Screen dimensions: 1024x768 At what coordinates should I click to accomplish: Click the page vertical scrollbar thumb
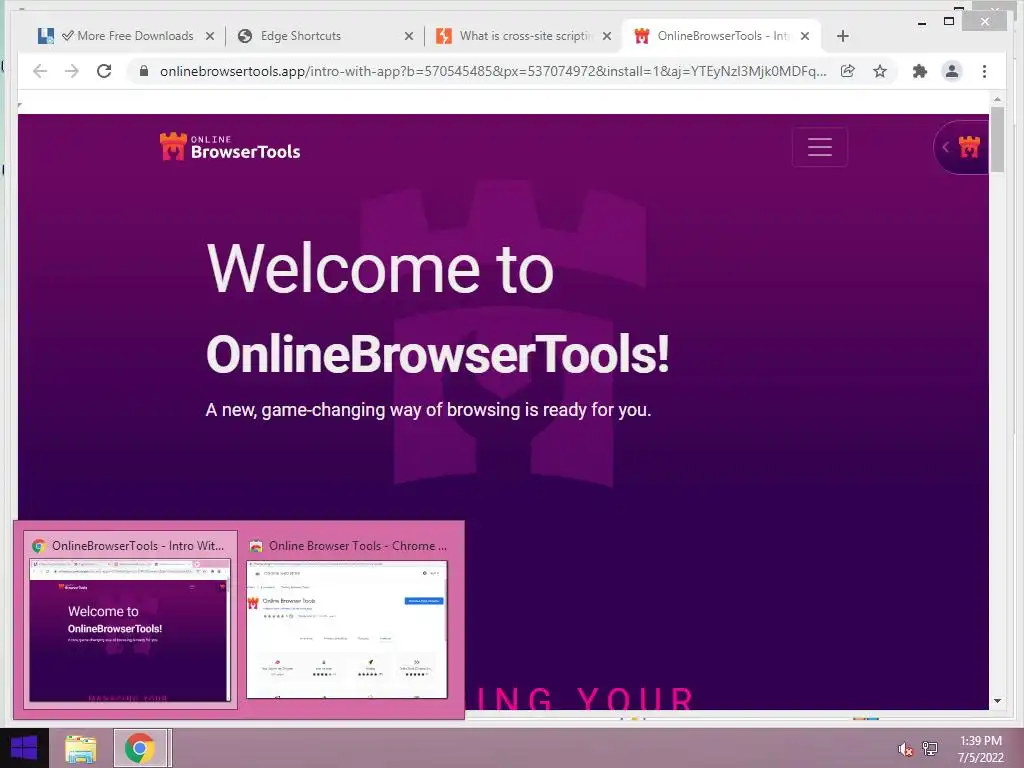pos(997,139)
